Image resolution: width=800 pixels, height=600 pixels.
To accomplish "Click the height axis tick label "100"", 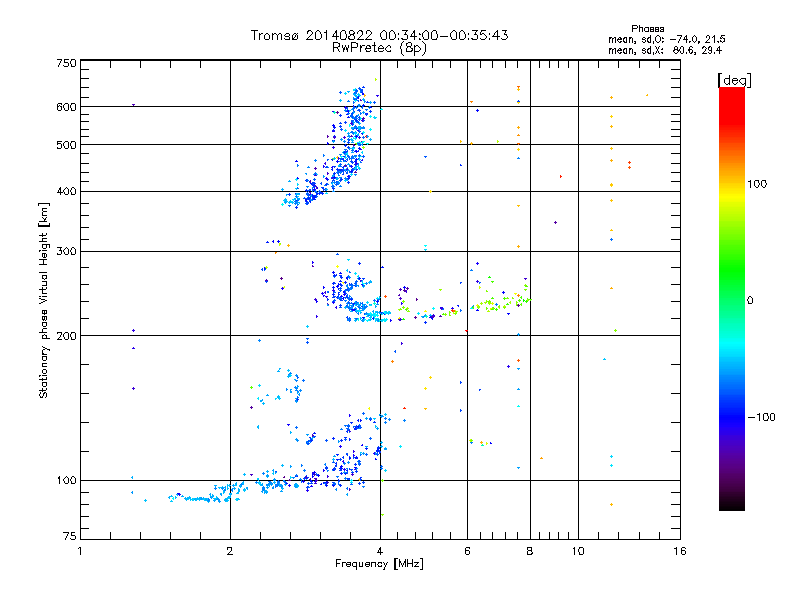I will [66, 481].
